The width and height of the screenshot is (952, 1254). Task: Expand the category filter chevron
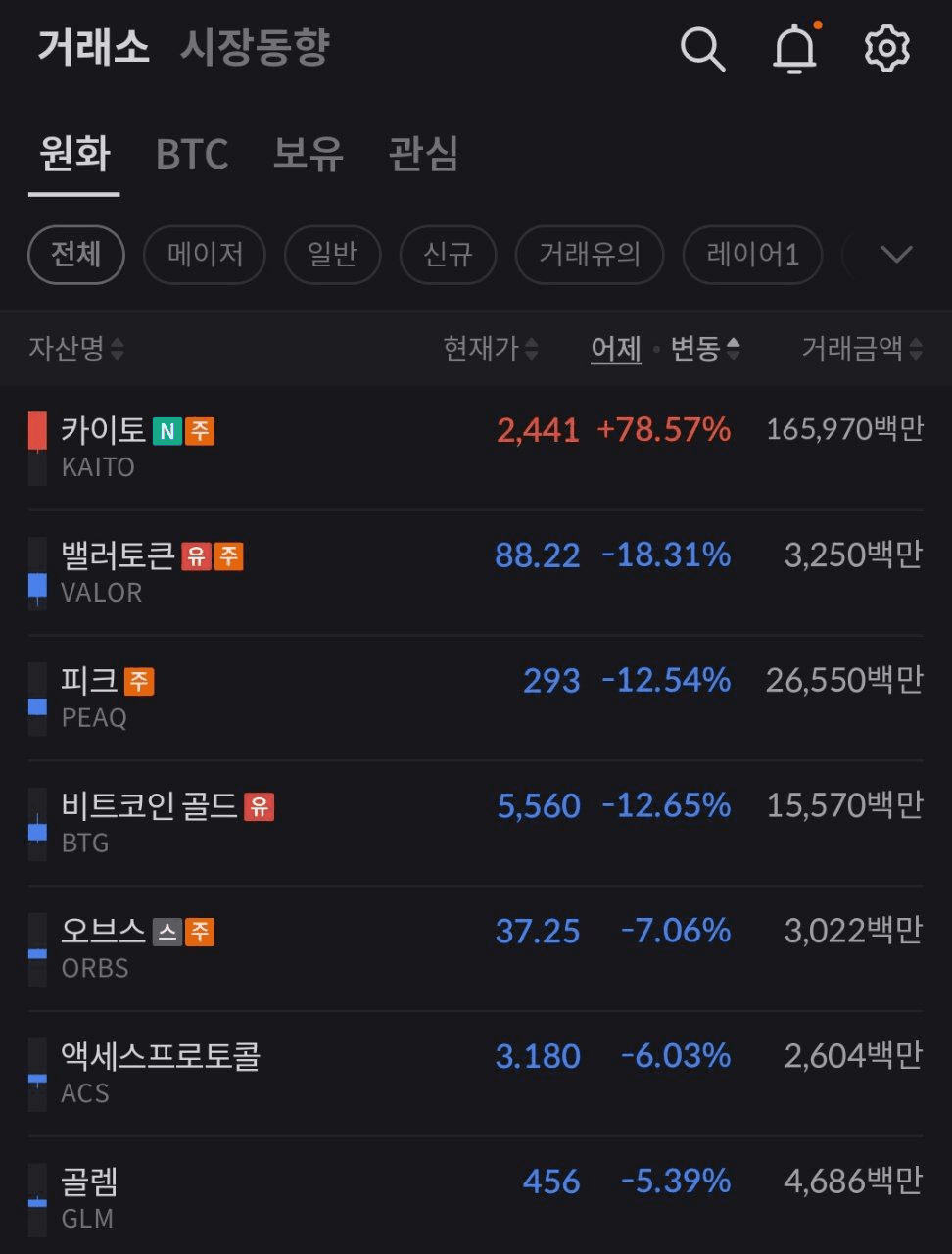(x=896, y=255)
